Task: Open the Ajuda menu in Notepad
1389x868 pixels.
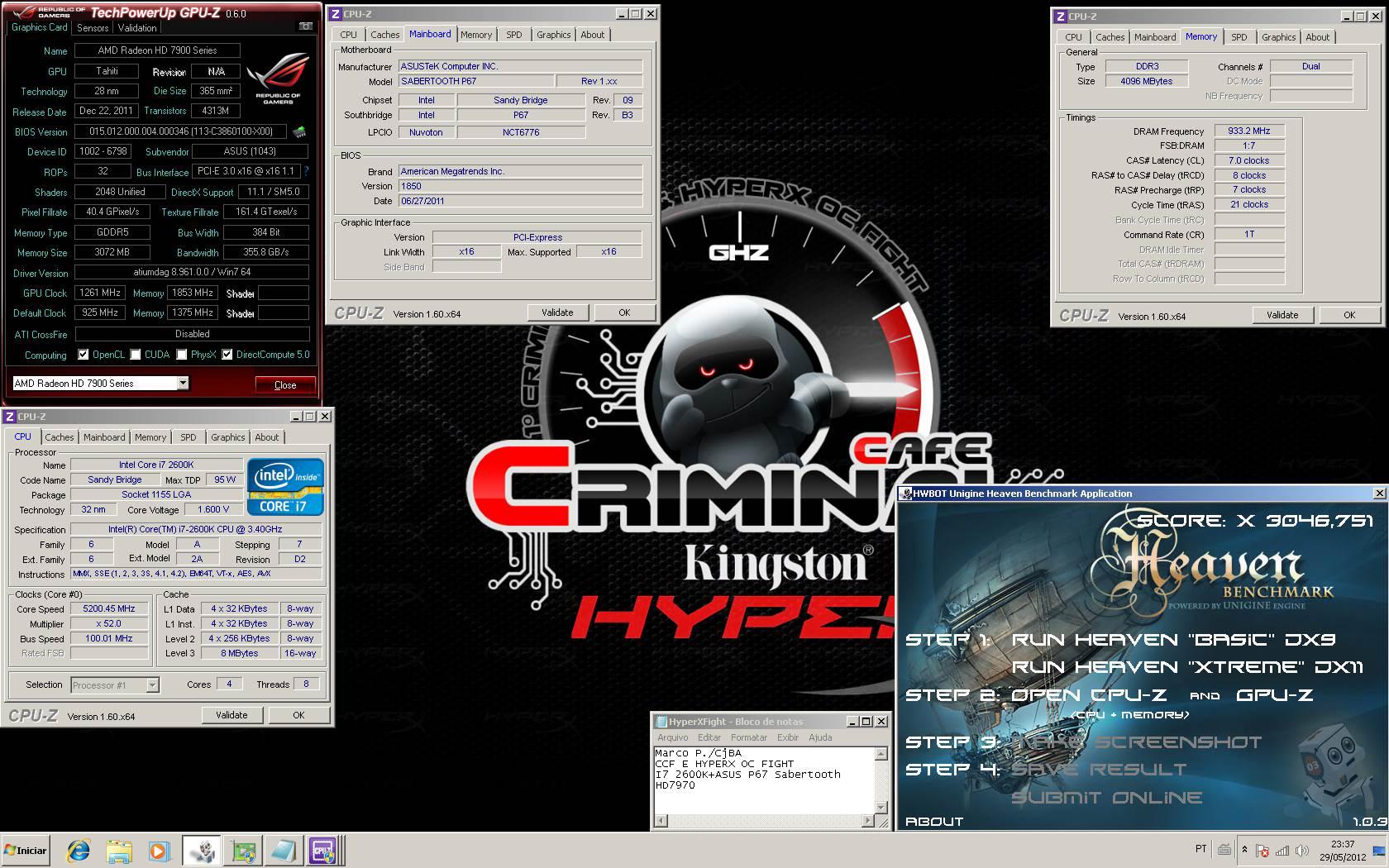Action: pyautogui.click(x=820, y=737)
